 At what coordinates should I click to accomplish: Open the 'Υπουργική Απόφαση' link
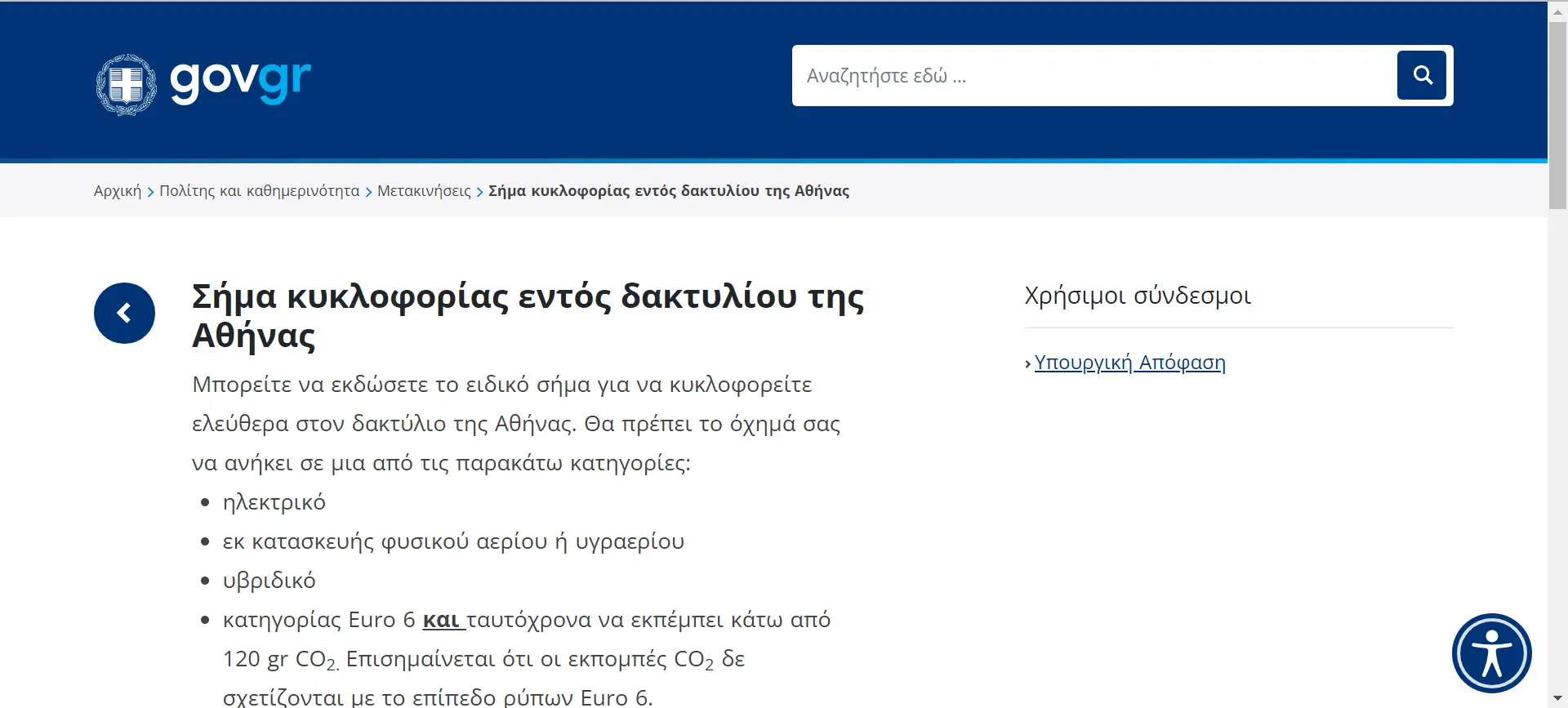(1129, 363)
